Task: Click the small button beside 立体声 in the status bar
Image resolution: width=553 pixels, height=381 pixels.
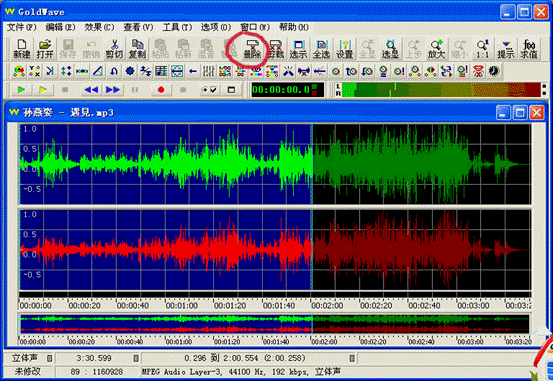Action: pos(49,358)
